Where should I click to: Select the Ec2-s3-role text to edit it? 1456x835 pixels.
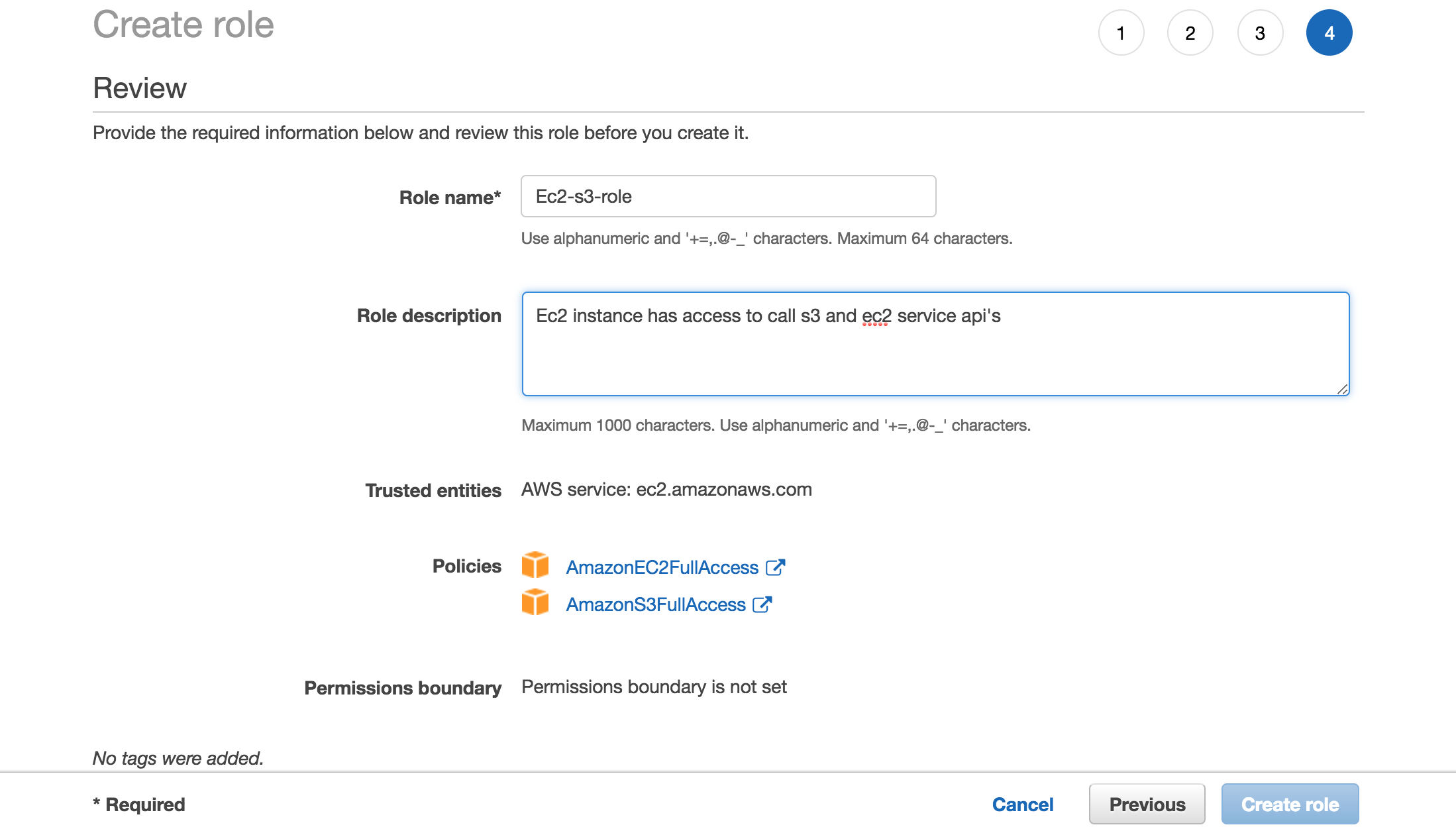[x=583, y=196]
